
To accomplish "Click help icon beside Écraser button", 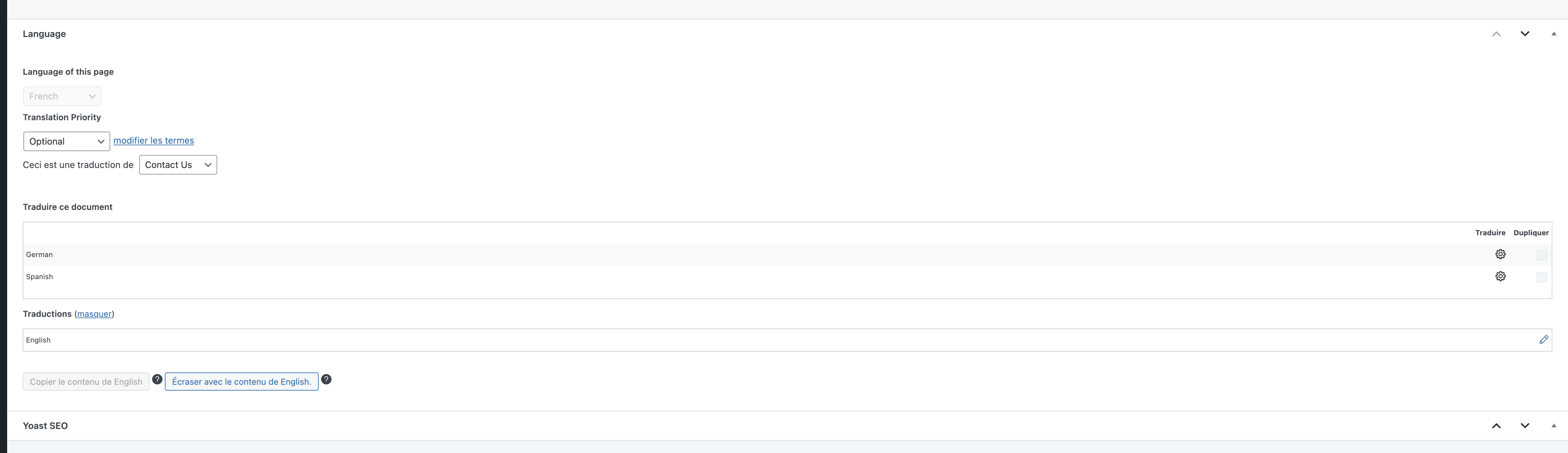I will (x=326, y=380).
